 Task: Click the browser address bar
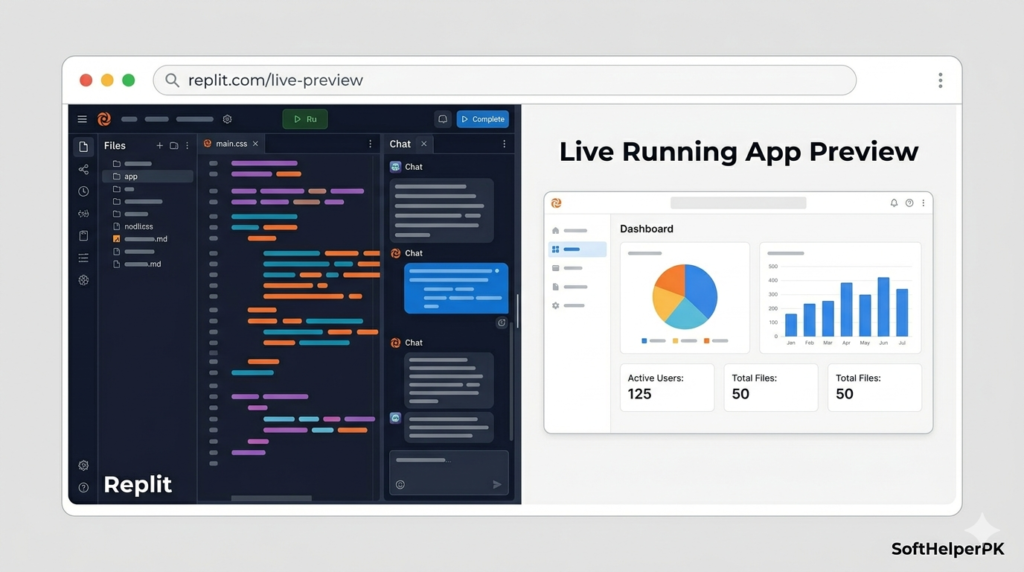click(505, 80)
